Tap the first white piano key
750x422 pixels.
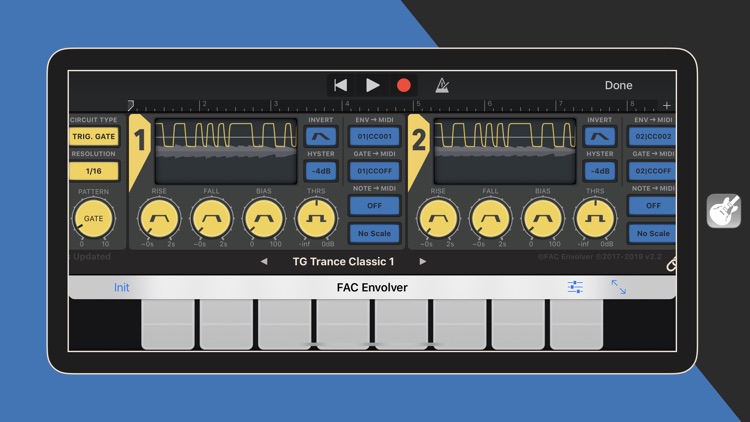click(168, 324)
